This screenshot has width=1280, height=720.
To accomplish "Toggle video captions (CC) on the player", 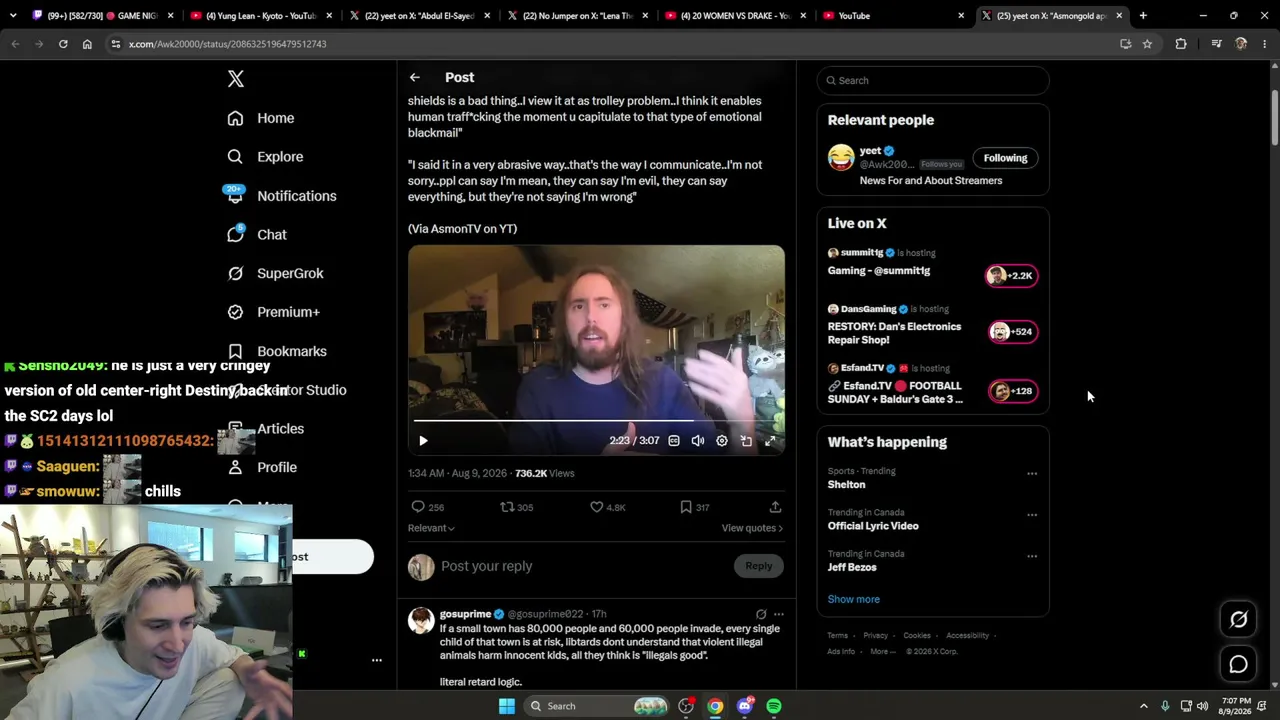I will 674,440.
